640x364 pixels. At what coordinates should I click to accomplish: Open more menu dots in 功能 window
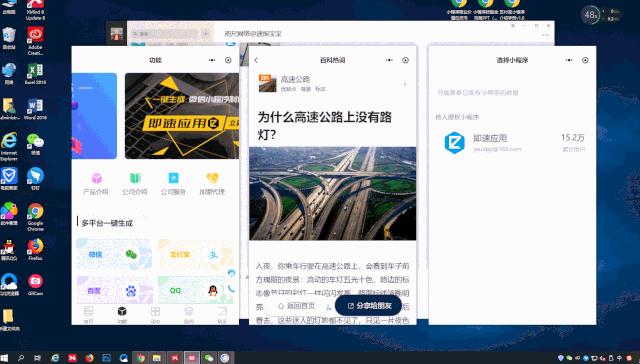click(x=212, y=60)
